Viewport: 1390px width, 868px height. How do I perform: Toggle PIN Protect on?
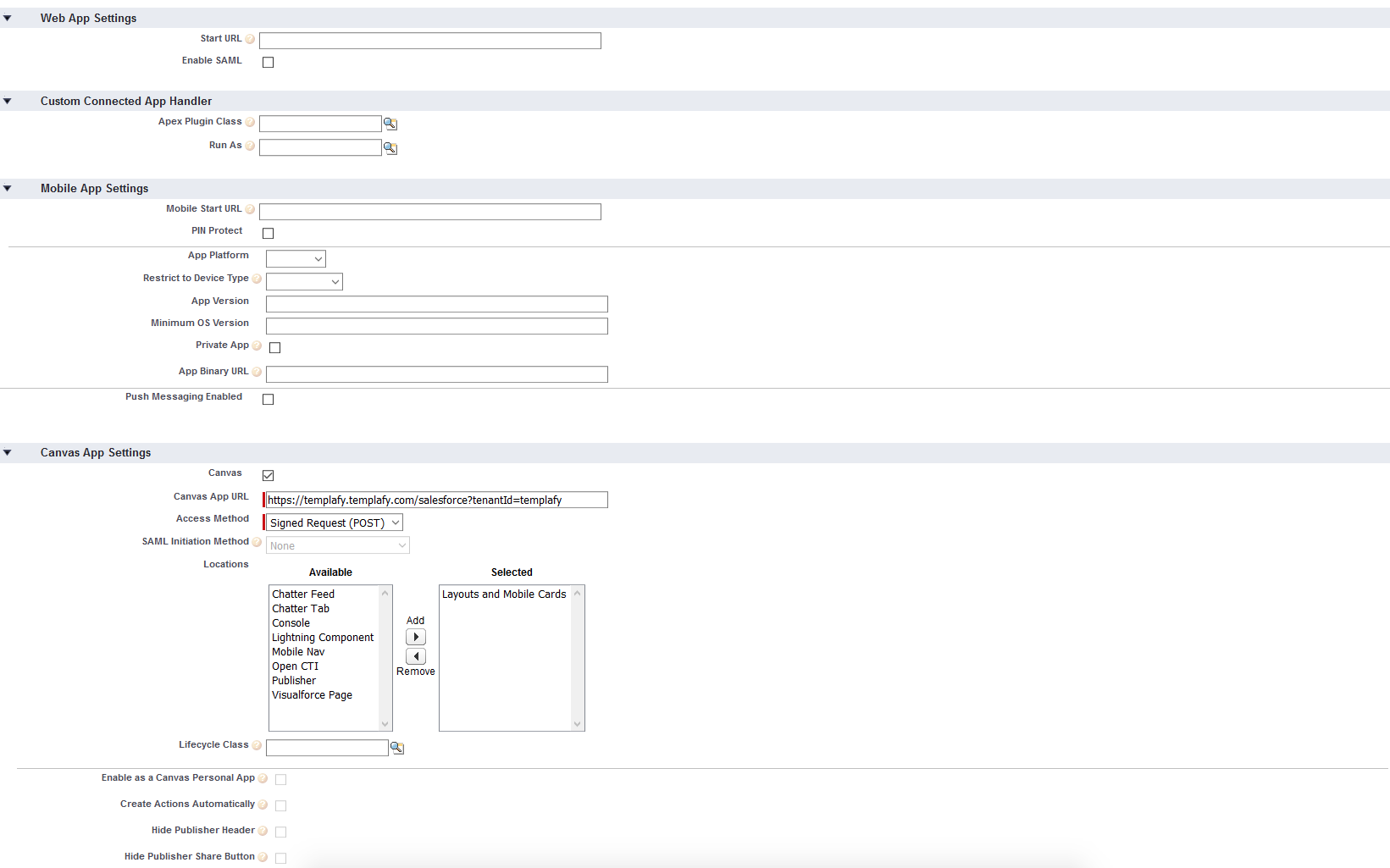(268, 233)
